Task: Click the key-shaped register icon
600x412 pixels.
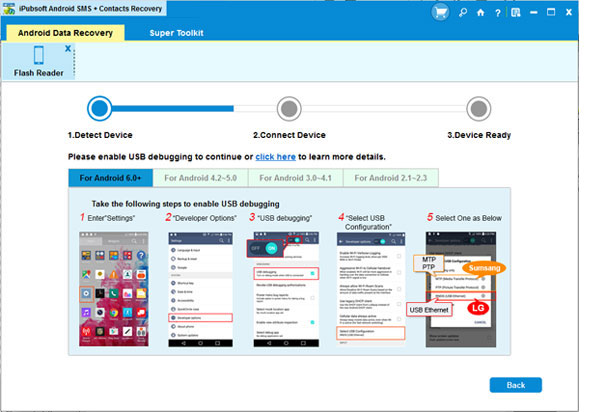Action: (462, 13)
